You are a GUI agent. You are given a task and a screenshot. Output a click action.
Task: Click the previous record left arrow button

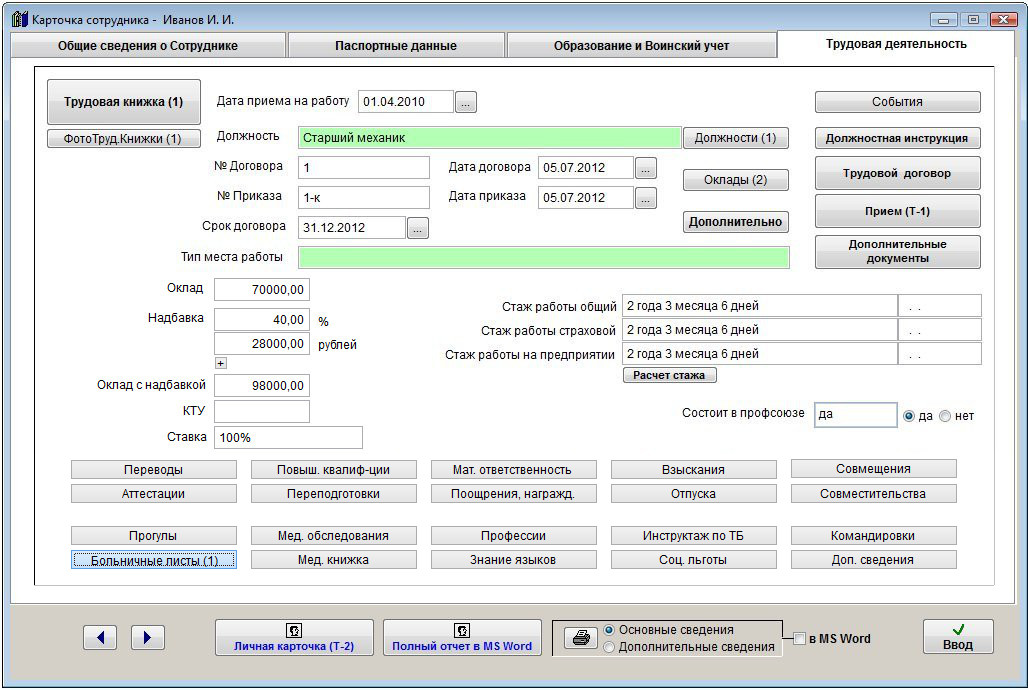(100, 637)
